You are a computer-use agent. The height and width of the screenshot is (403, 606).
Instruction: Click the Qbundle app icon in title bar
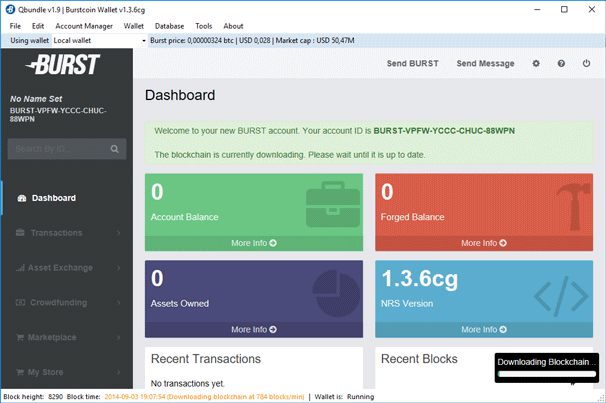point(10,10)
